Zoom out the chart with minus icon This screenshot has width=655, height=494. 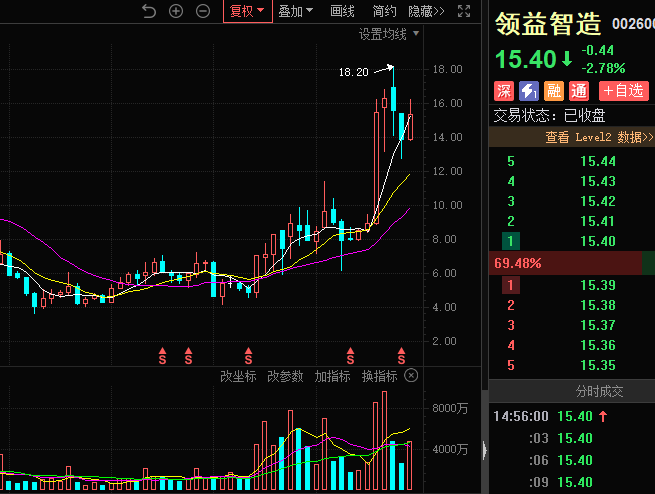point(203,11)
